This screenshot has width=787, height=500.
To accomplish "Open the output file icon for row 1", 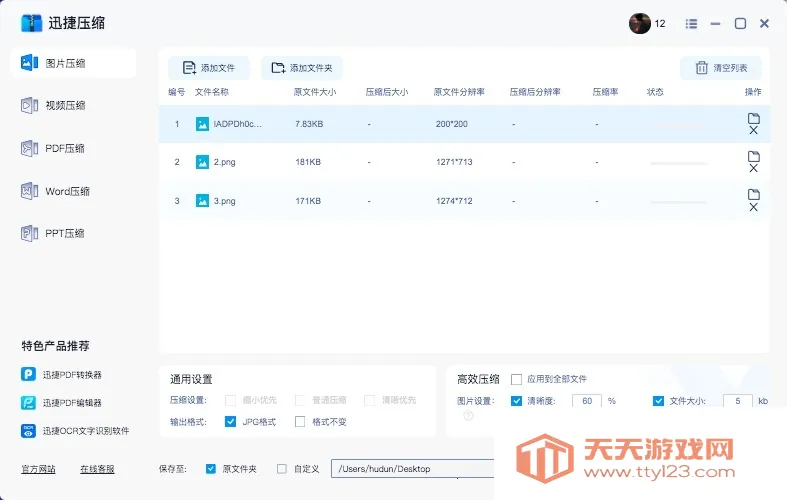I will (754, 118).
